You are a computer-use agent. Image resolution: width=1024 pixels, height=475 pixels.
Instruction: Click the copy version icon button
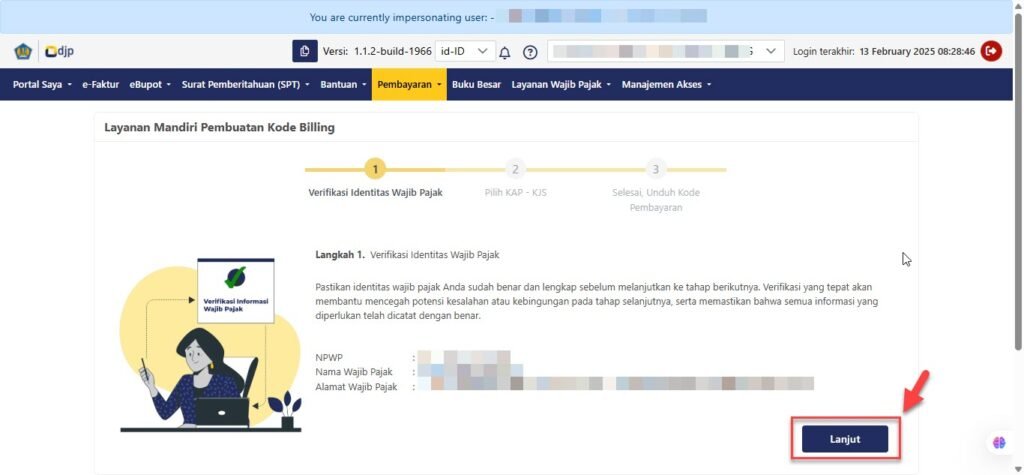pyautogui.click(x=304, y=51)
